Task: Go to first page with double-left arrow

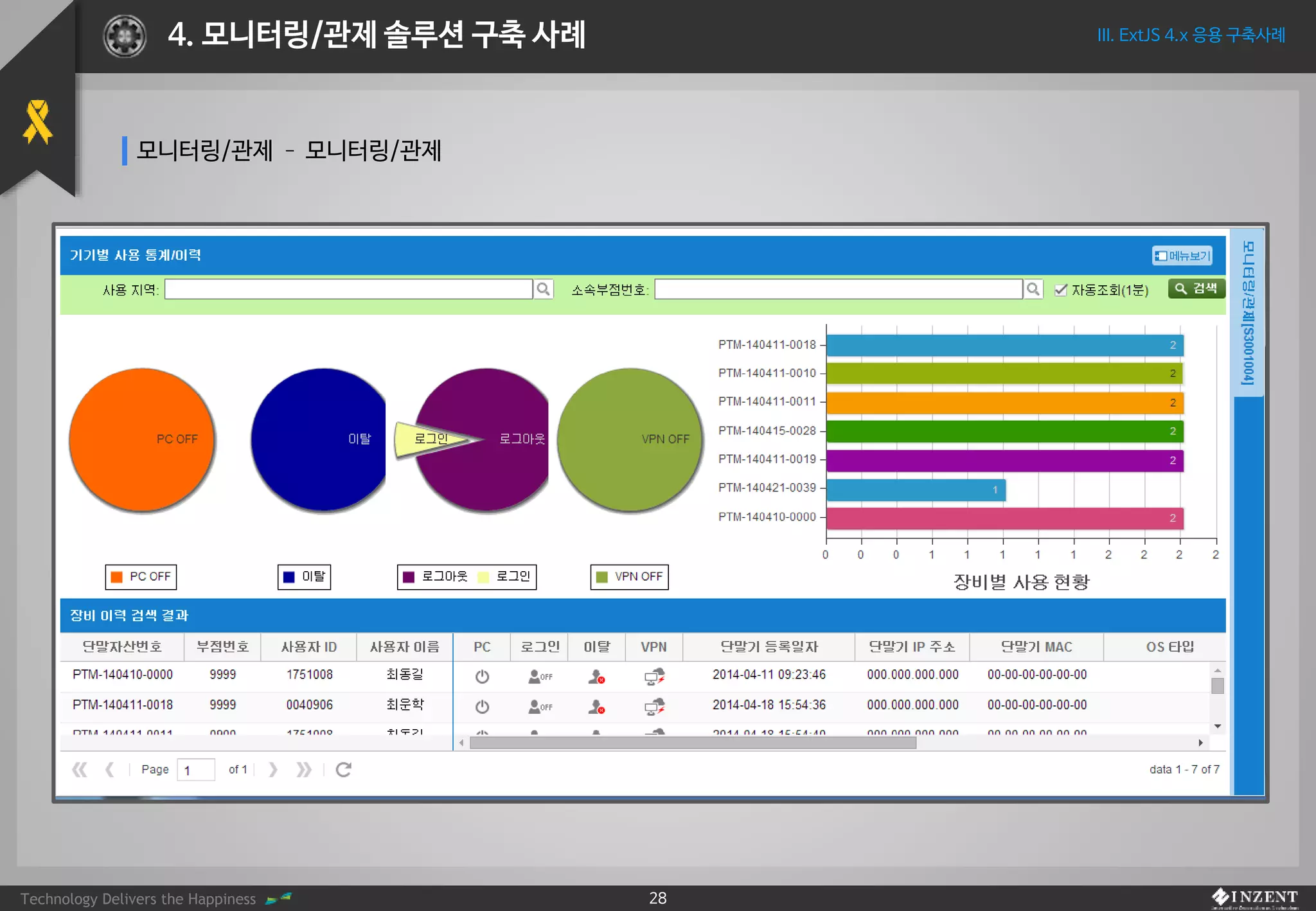Action: pos(80,770)
